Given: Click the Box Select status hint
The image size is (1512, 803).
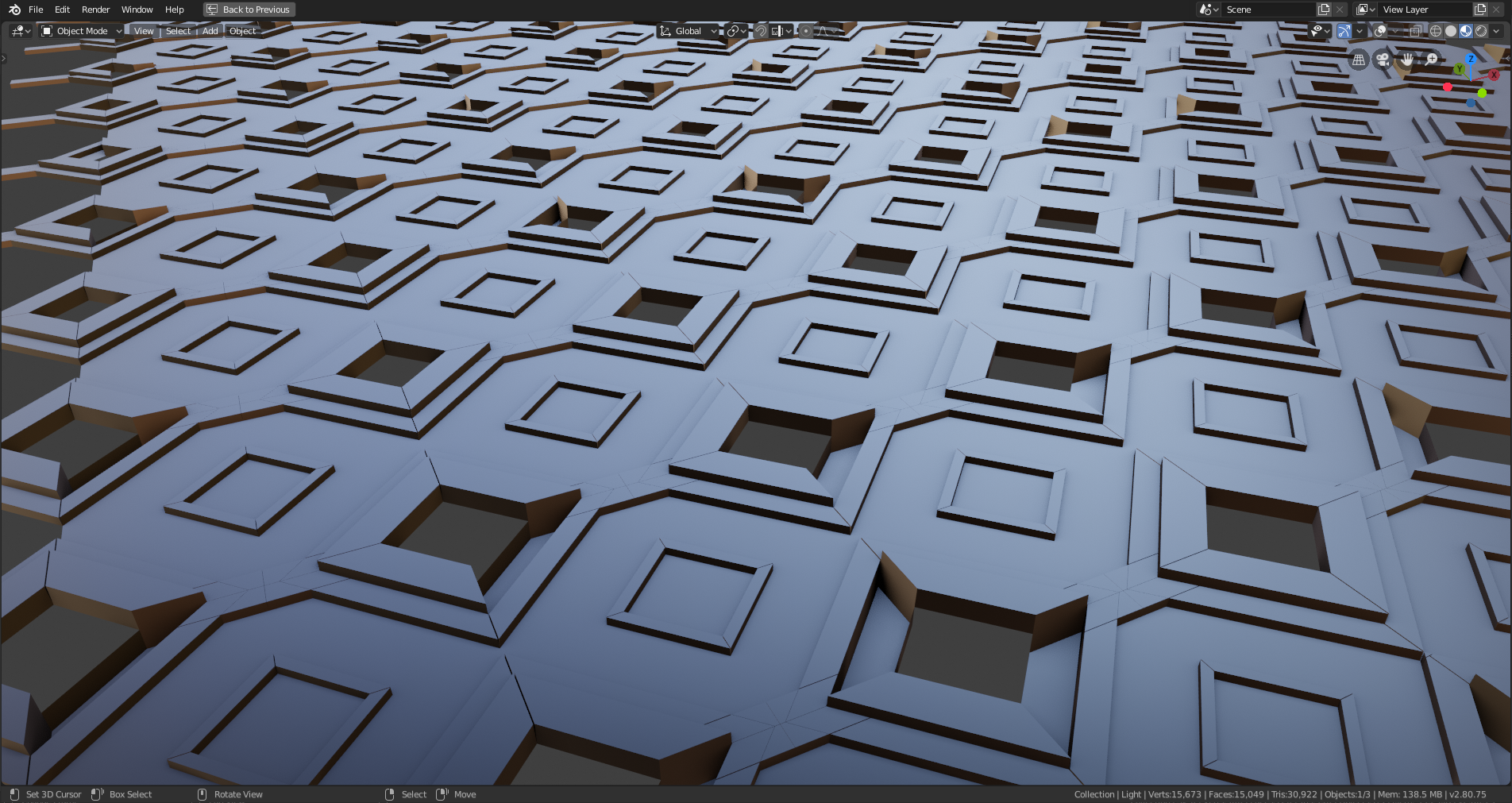Looking at the screenshot, I should (121, 794).
